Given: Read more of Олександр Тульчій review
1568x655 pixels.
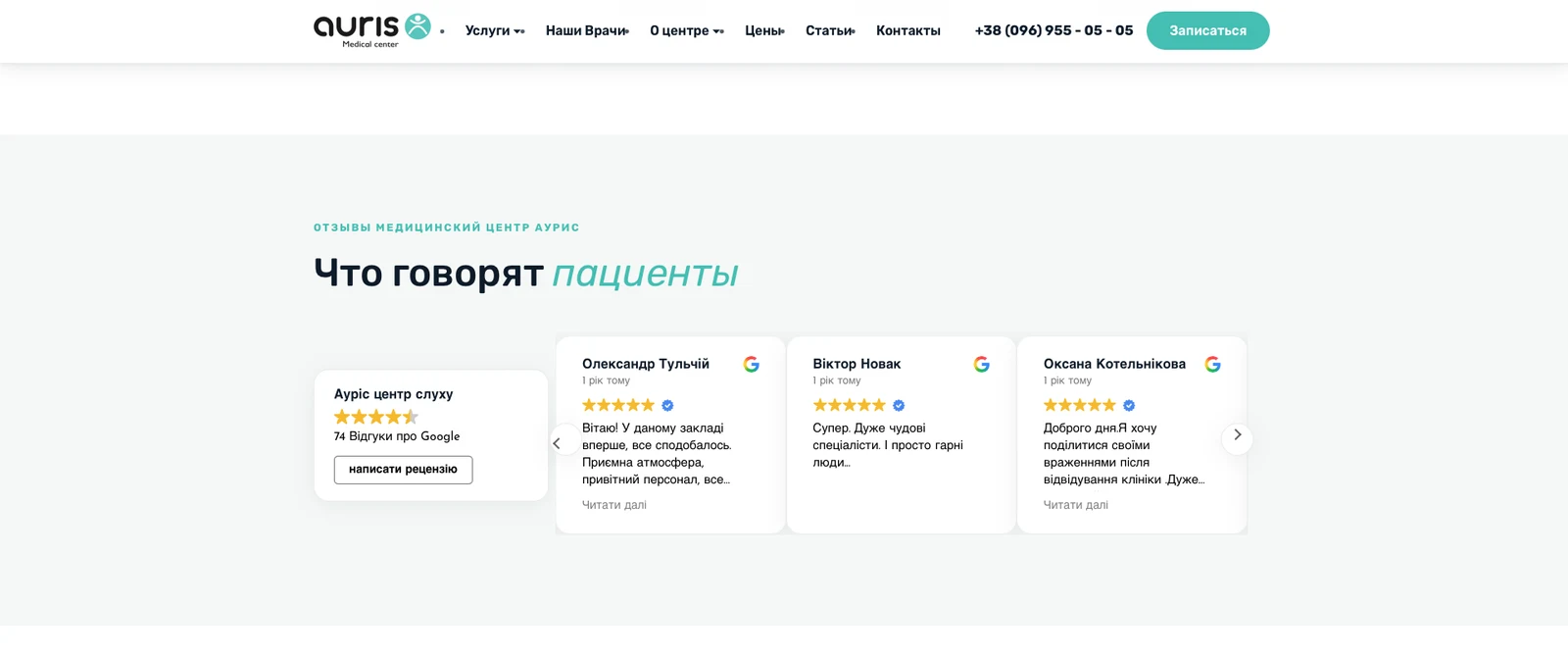Looking at the screenshot, I should pyautogui.click(x=614, y=505).
